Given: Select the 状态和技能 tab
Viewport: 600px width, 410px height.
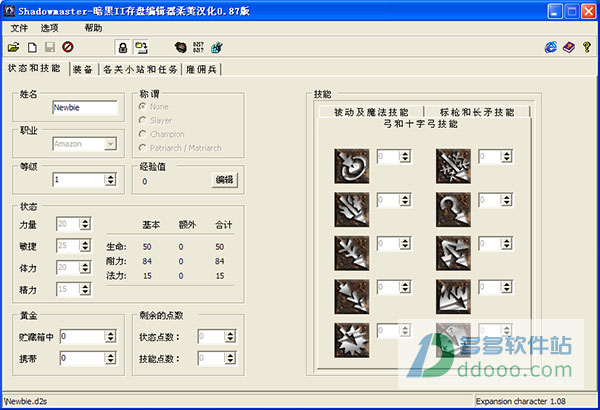Looking at the screenshot, I should [35, 68].
